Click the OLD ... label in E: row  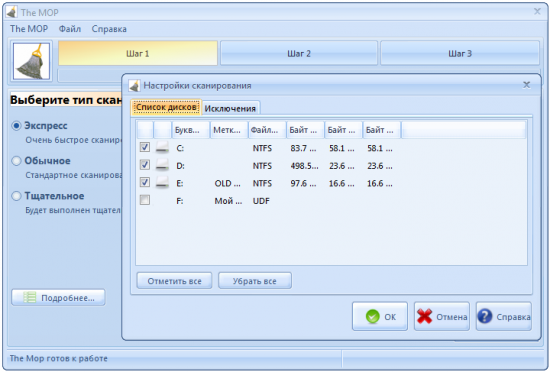click(228, 183)
